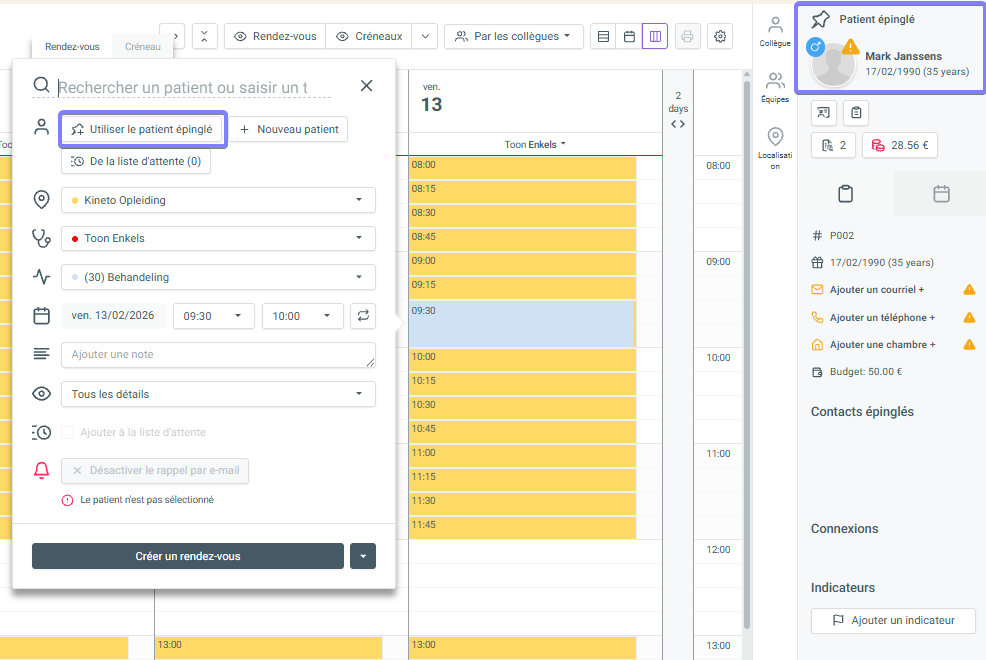Close the patient search popup
Viewport: 986px width, 660px height.
pyautogui.click(x=366, y=86)
